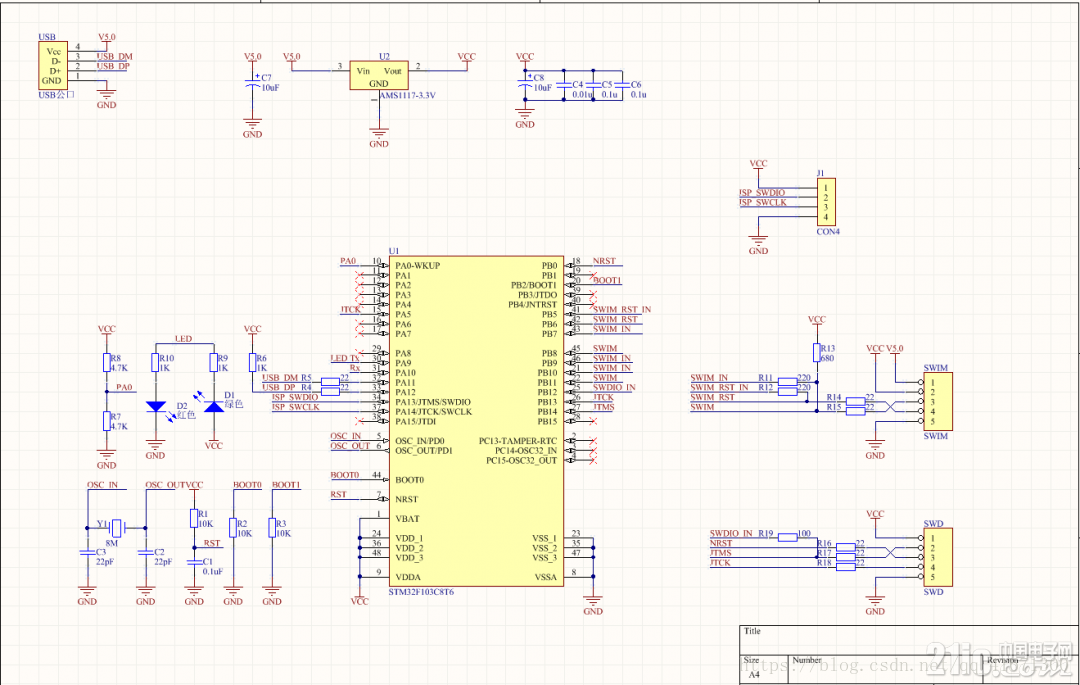Viewport: 1080px width, 685px height.
Task: Select the J1 CON4 header connector
Action: pos(826,202)
